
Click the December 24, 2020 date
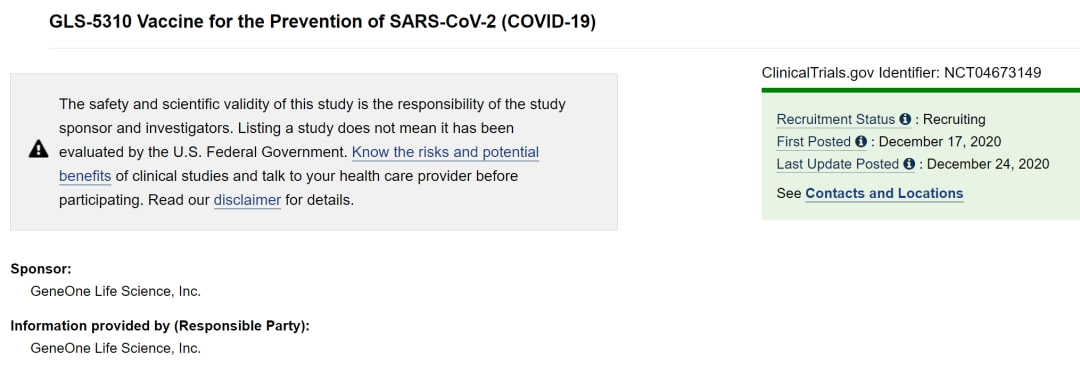(x=988, y=164)
